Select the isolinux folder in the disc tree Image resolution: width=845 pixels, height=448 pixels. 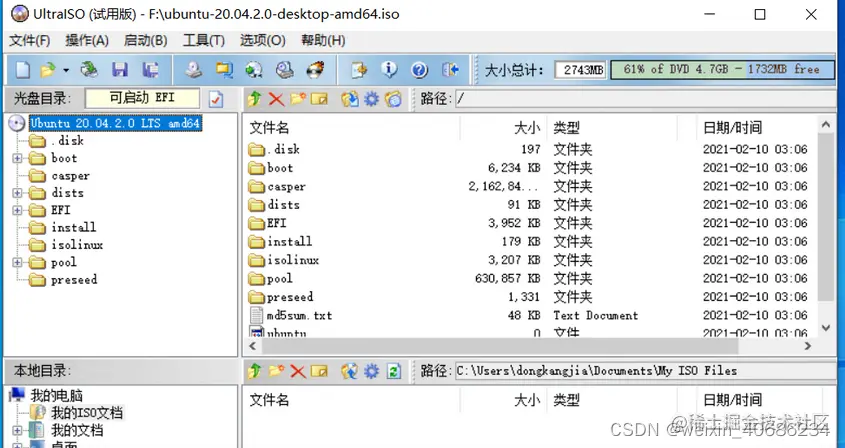(x=77, y=245)
